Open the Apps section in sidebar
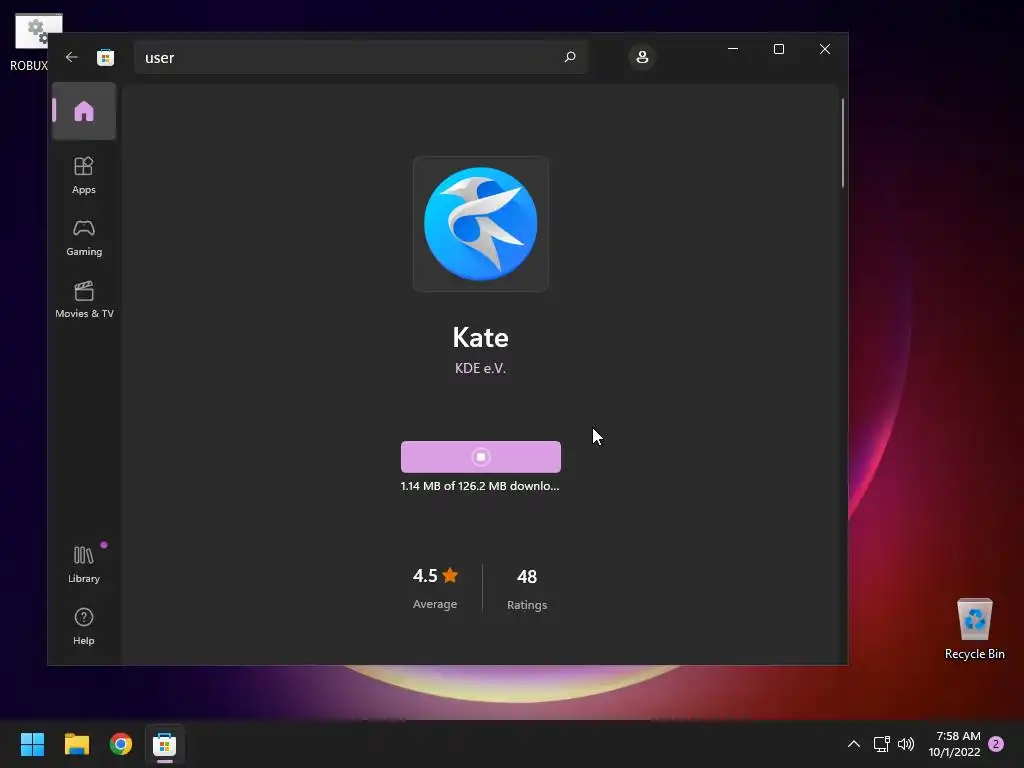Screen dimensions: 1024x768 tap(84, 175)
